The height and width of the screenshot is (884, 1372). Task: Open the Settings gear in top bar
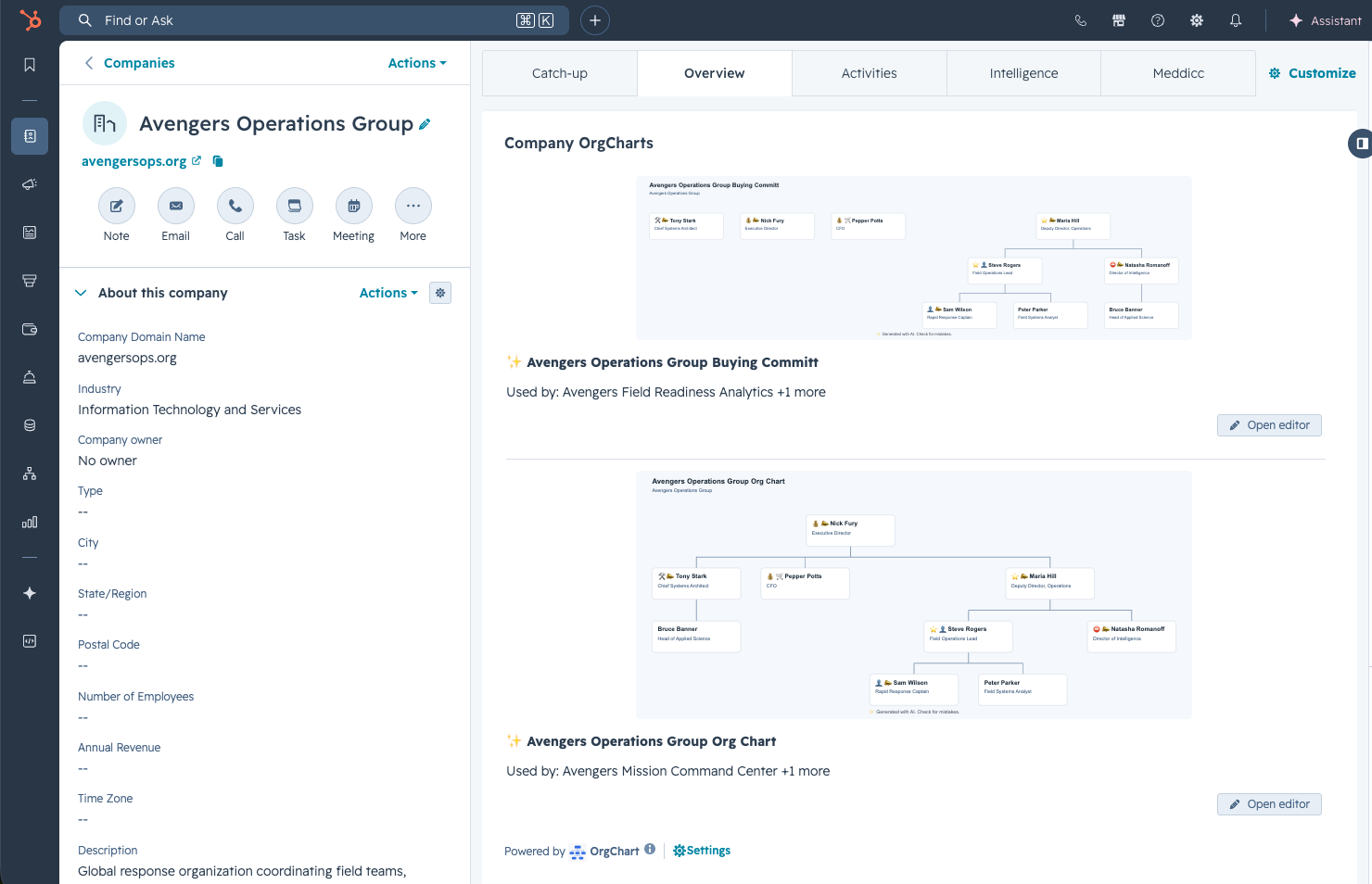pyautogui.click(x=1197, y=20)
